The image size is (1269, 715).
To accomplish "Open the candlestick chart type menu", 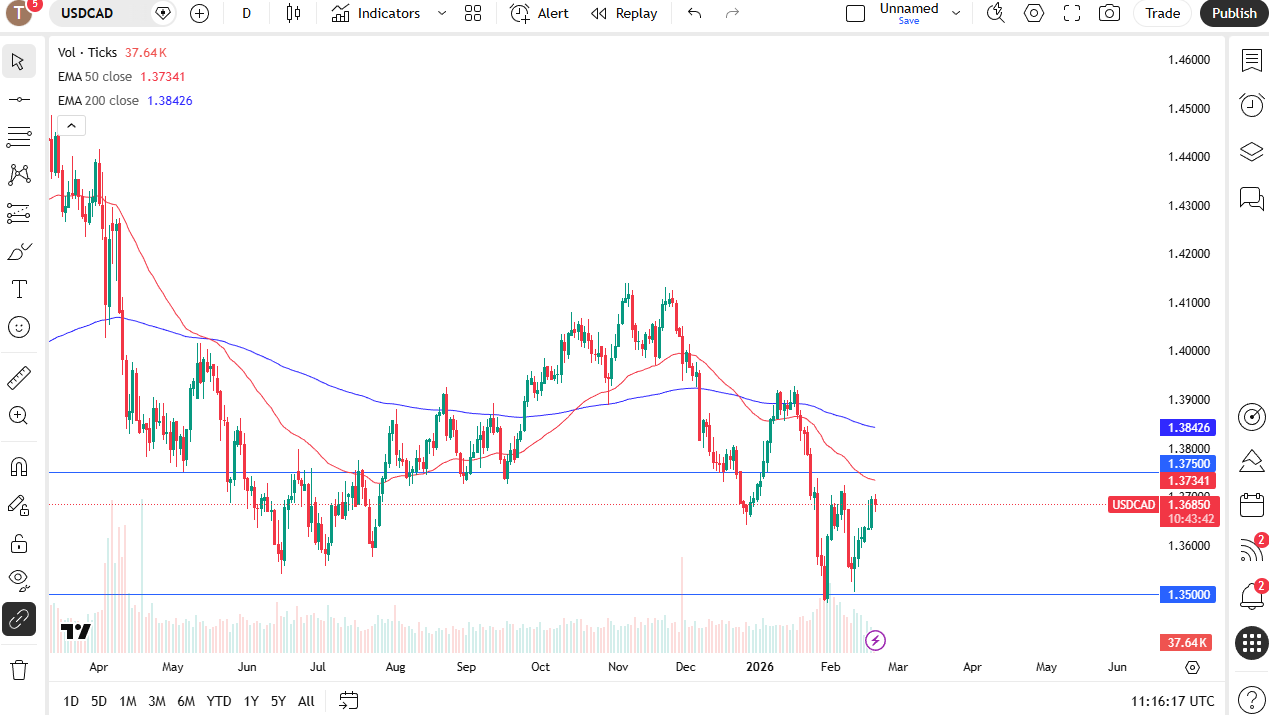I will [x=293, y=13].
